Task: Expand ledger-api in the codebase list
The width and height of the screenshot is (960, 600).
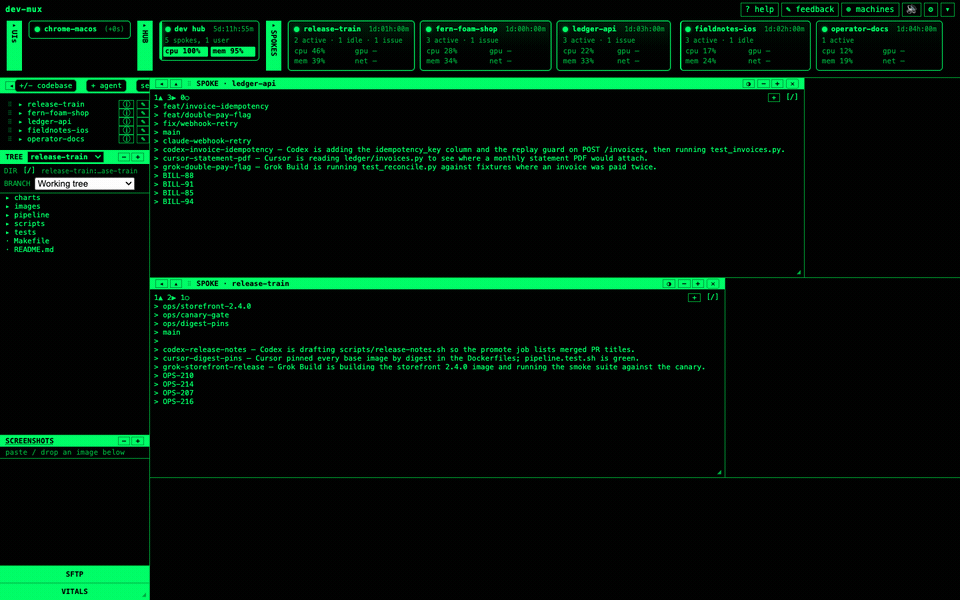Action: (x=20, y=122)
